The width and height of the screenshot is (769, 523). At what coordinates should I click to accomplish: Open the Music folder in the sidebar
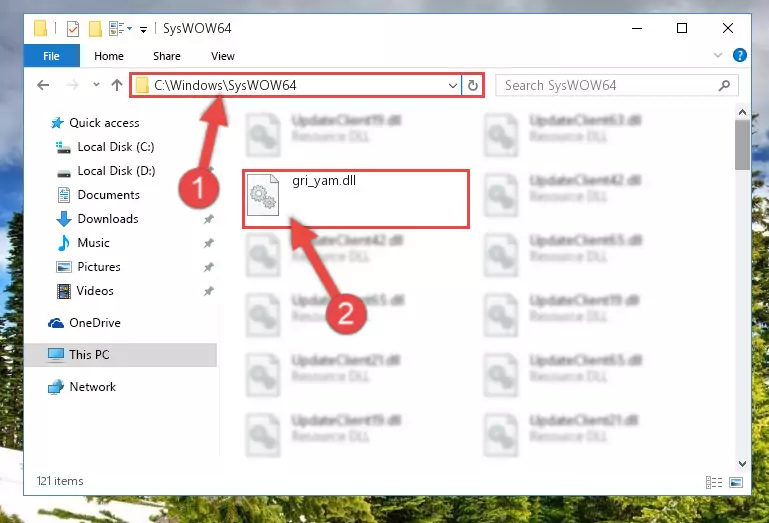click(93, 243)
